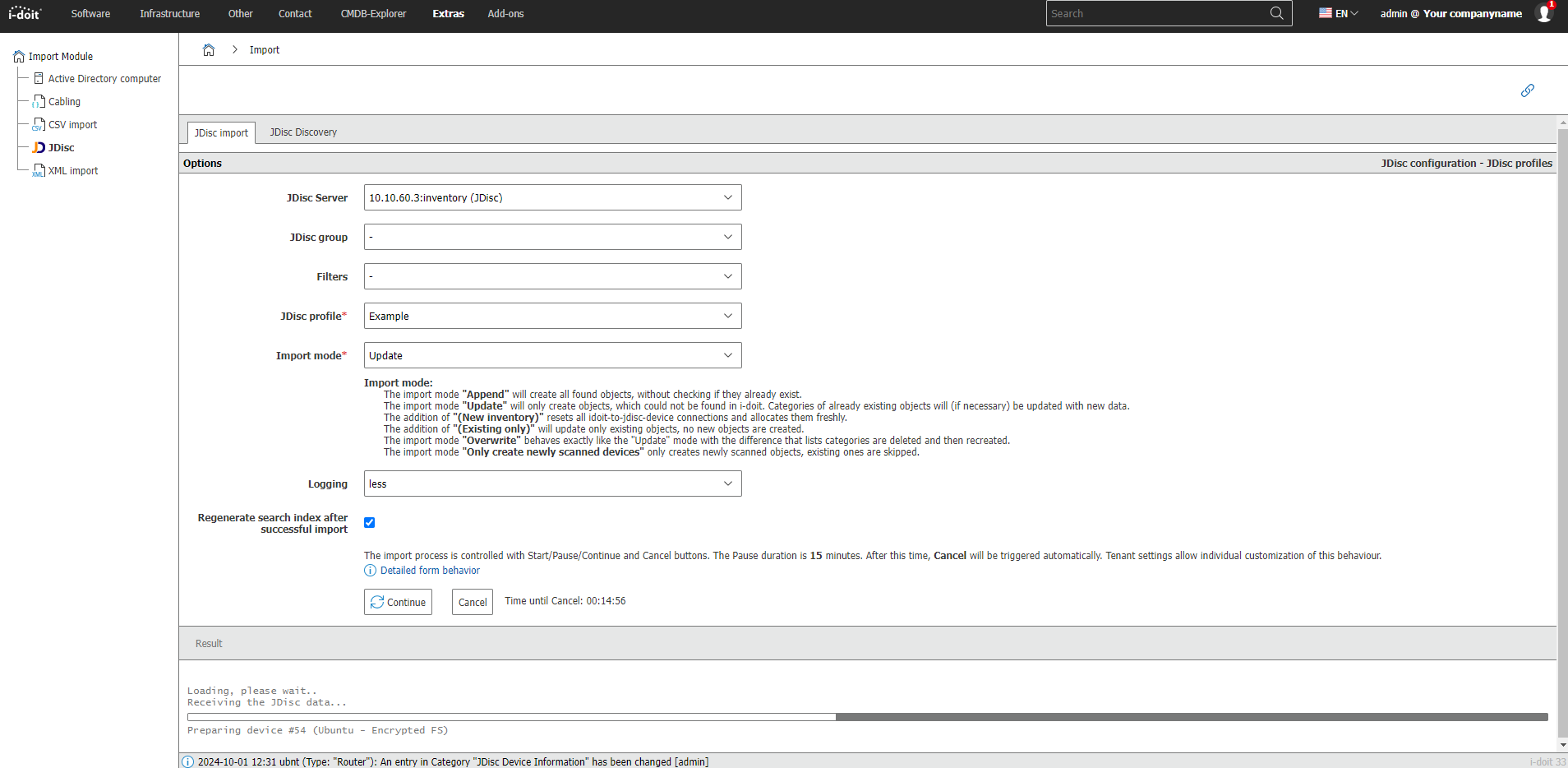The width and height of the screenshot is (1568, 768).
Task: Click the status bar info icon
Action: (187, 761)
